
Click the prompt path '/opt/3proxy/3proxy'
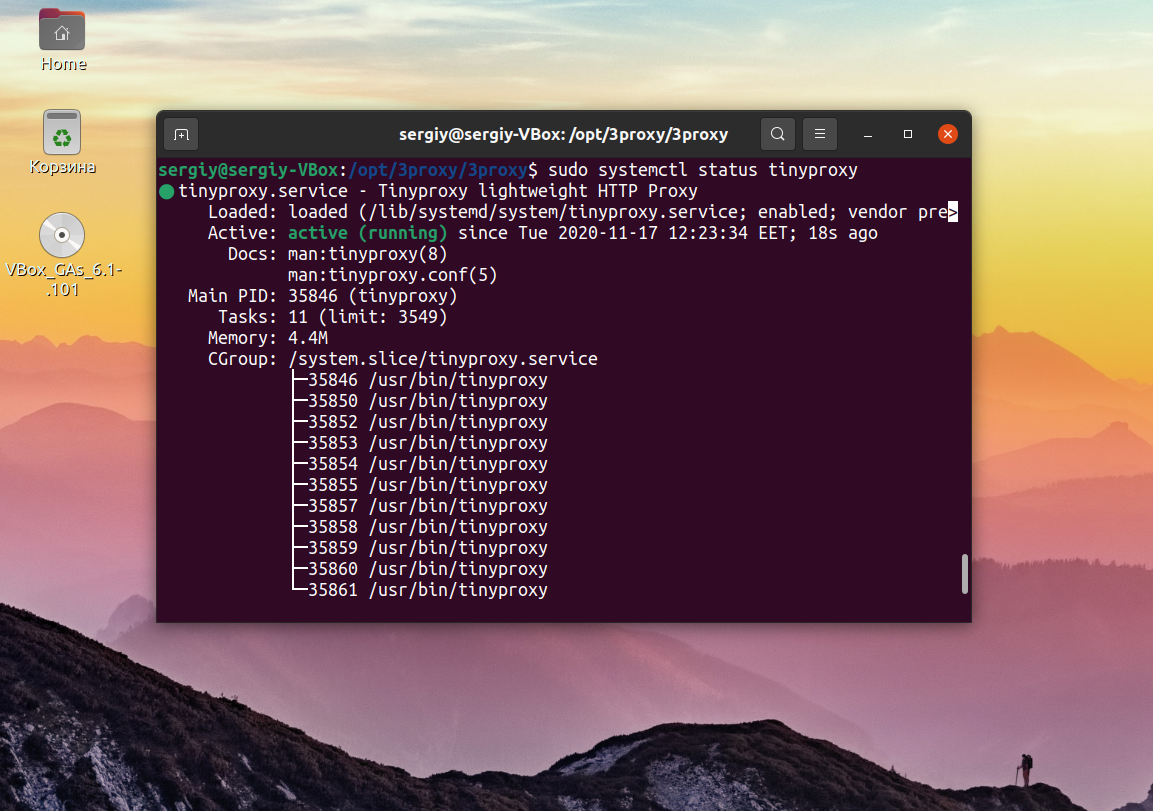click(438, 170)
